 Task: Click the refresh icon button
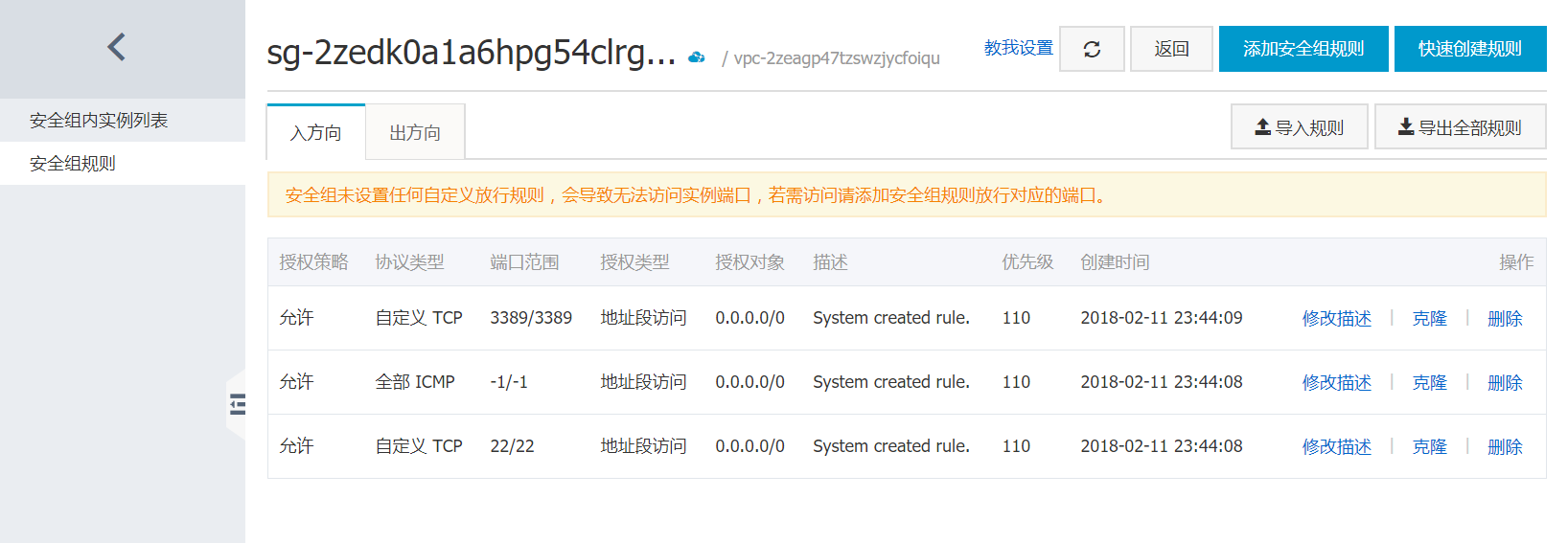point(1092,49)
